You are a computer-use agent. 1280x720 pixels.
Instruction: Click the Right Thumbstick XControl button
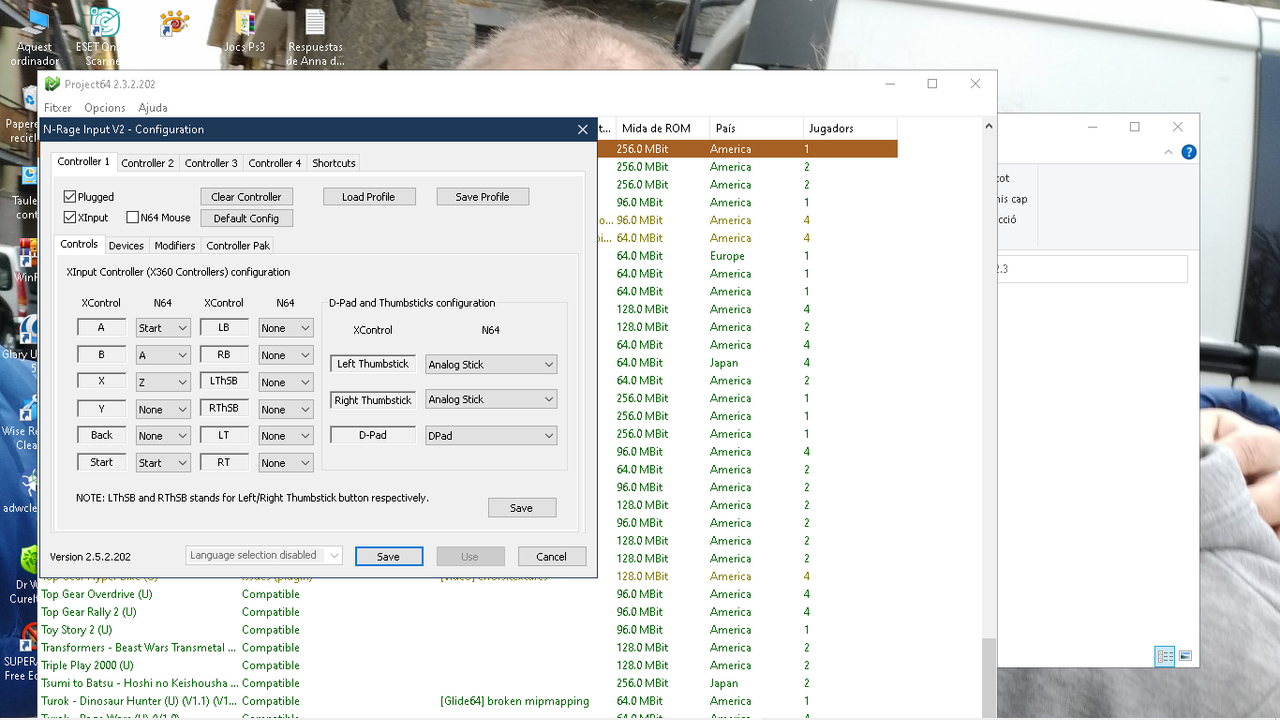(x=373, y=400)
